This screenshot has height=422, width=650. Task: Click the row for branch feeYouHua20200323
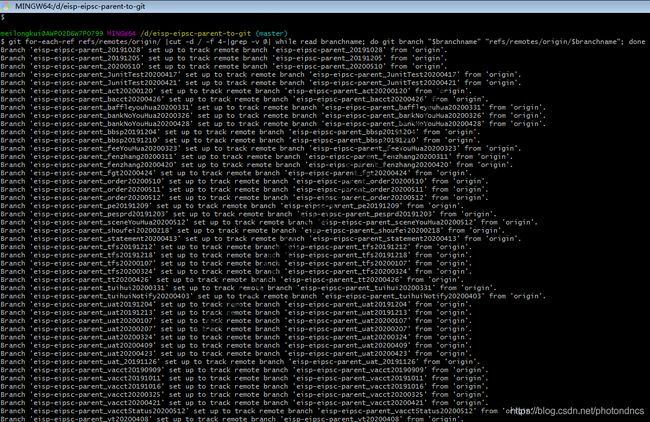point(261,148)
